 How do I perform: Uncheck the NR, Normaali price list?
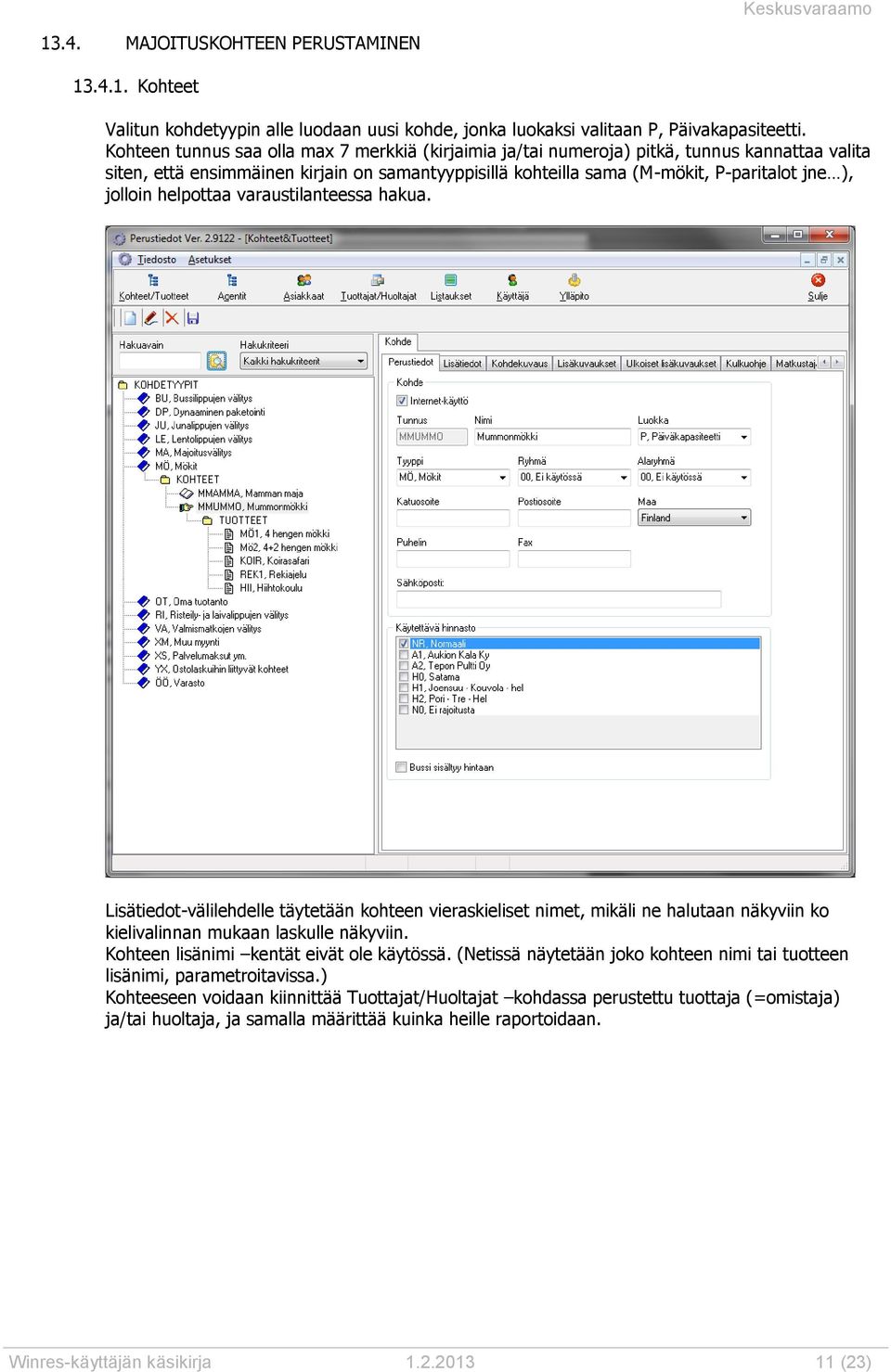[404, 644]
